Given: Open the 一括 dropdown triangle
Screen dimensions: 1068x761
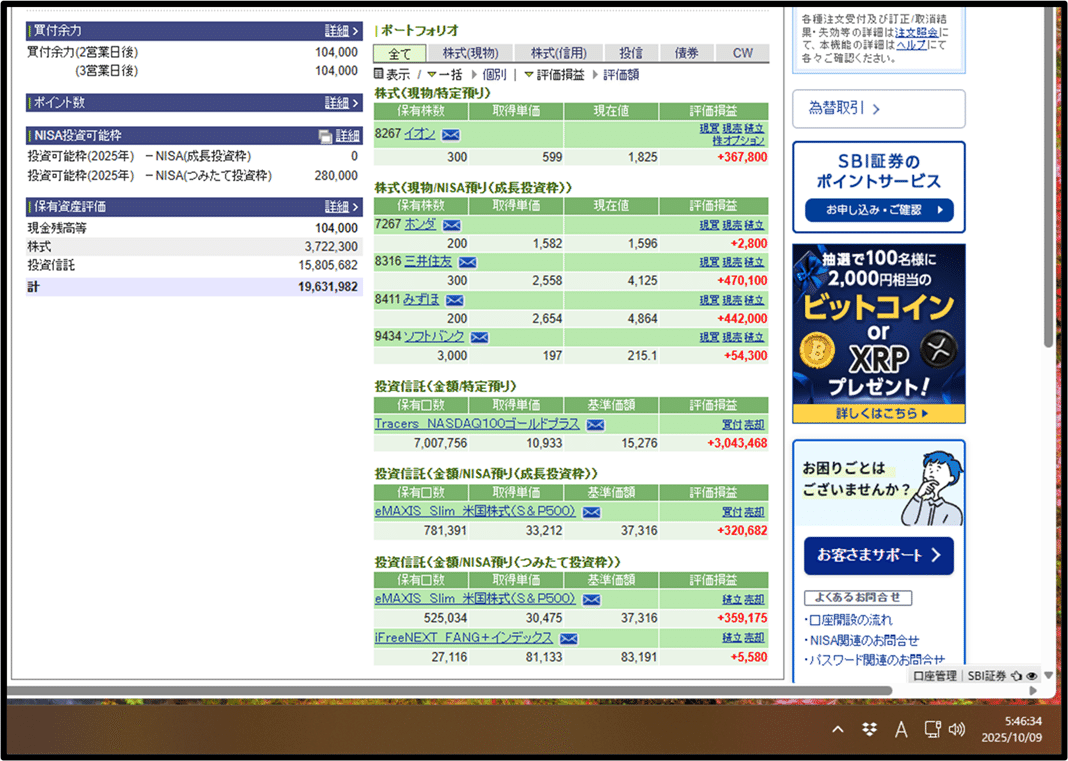Looking at the screenshot, I should coord(432,73).
